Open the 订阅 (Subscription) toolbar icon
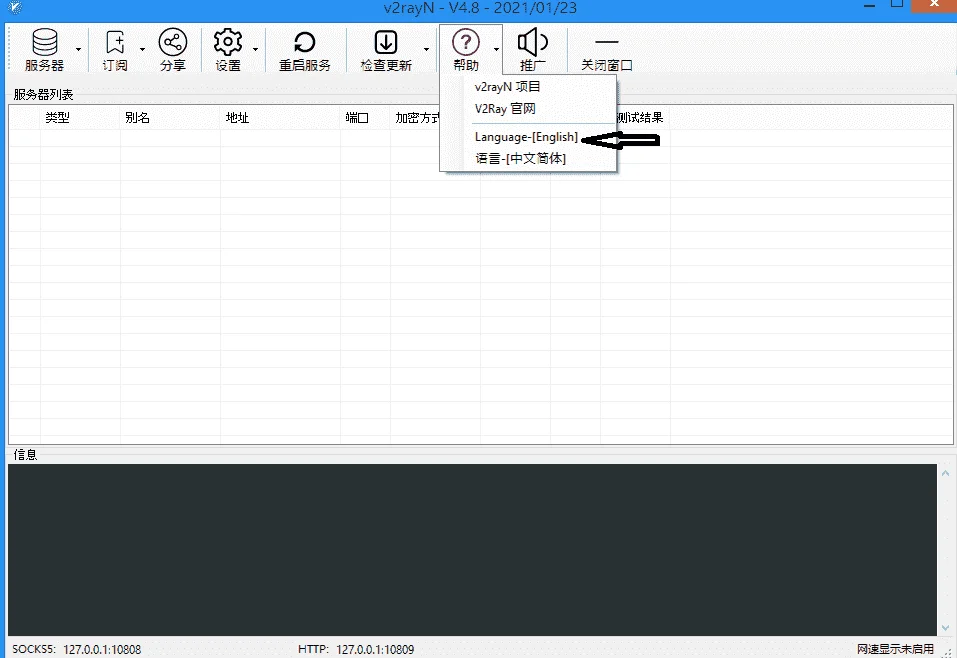Viewport: 957px width, 658px height. click(115, 49)
